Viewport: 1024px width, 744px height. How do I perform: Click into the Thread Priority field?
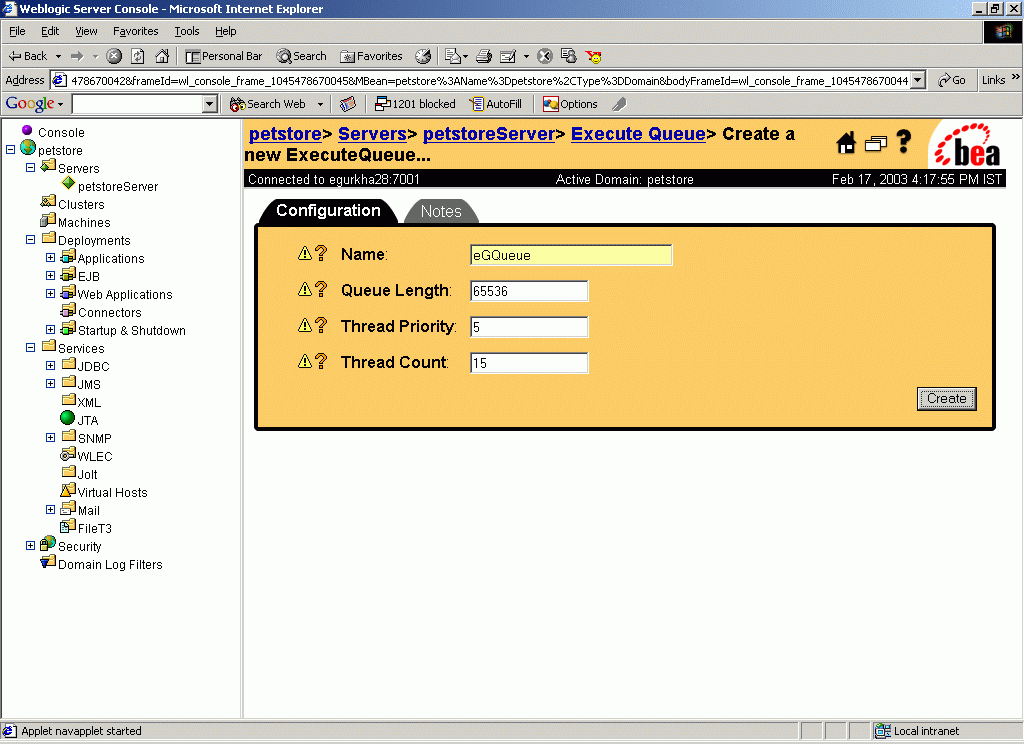point(529,327)
